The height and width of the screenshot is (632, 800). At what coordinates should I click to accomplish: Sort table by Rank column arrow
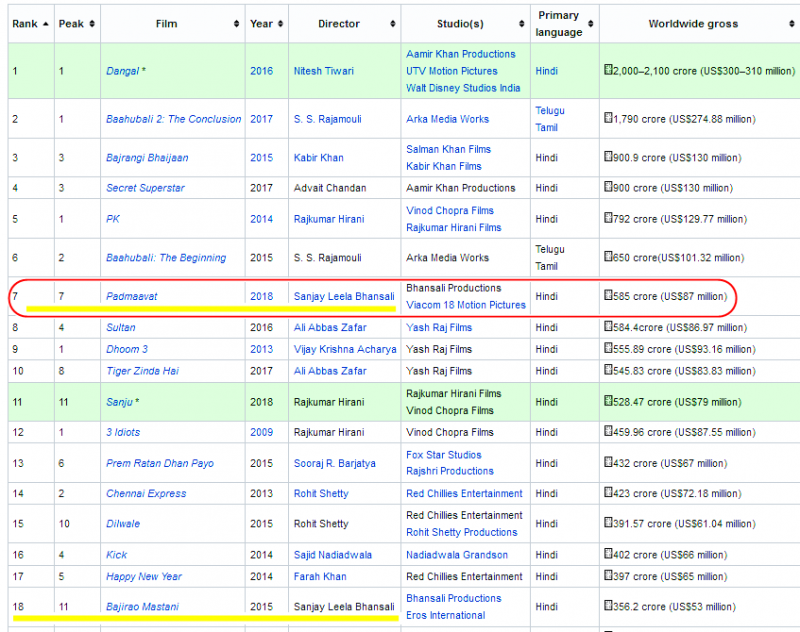[46, 24]
